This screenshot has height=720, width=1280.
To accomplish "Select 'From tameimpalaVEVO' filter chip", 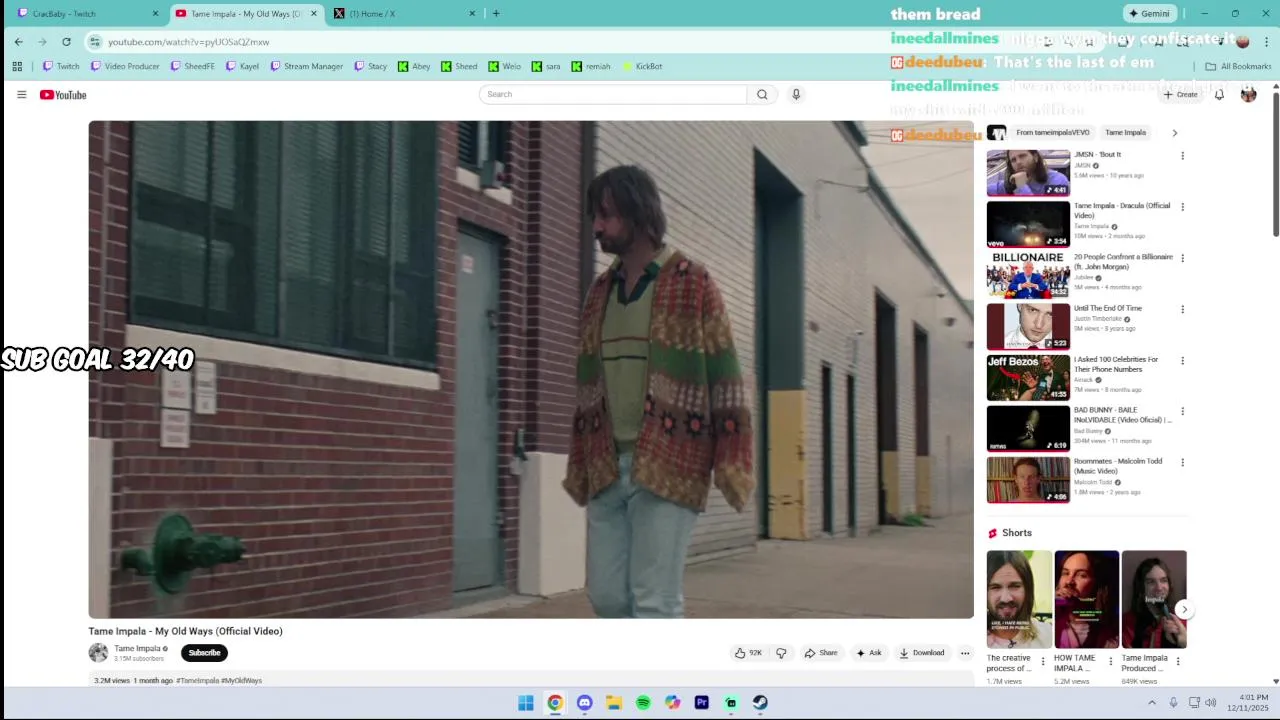I will point(1051,132).
